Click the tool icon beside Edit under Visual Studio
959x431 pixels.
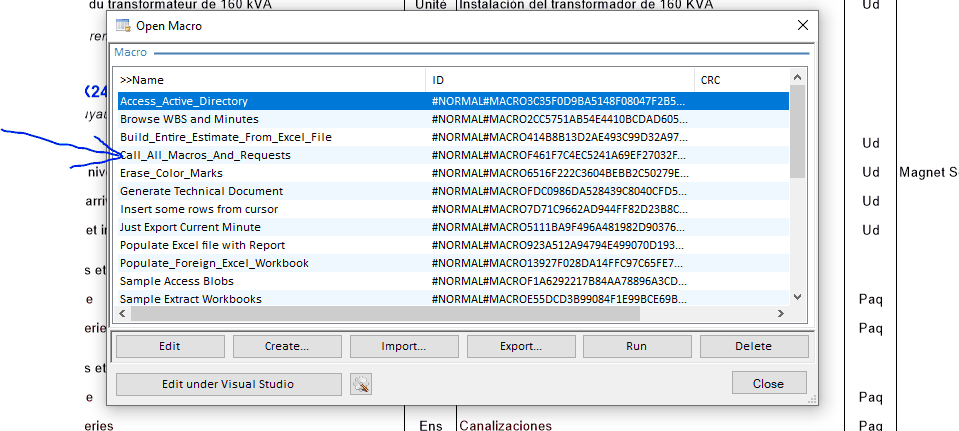[x=361, y=384]
